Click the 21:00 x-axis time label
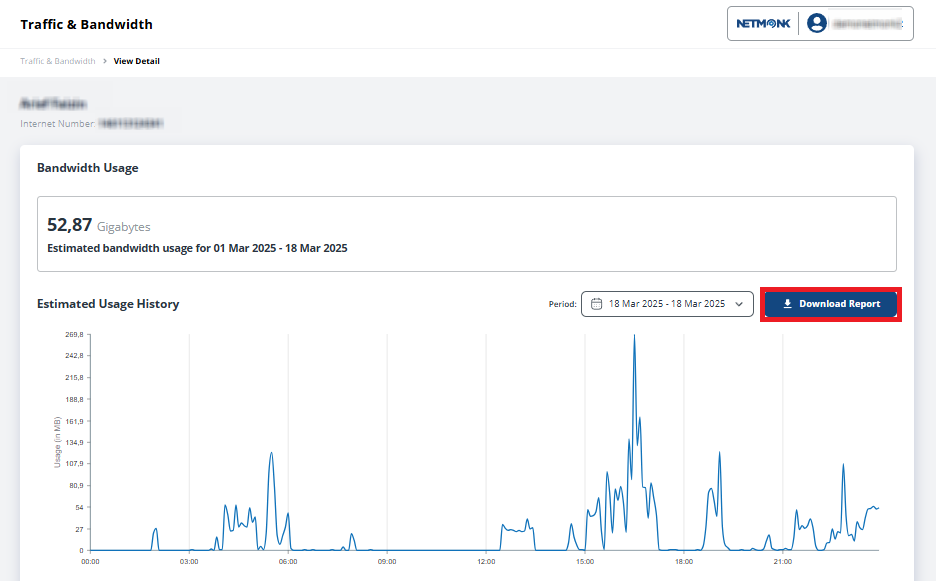 (x=783, y=561)
